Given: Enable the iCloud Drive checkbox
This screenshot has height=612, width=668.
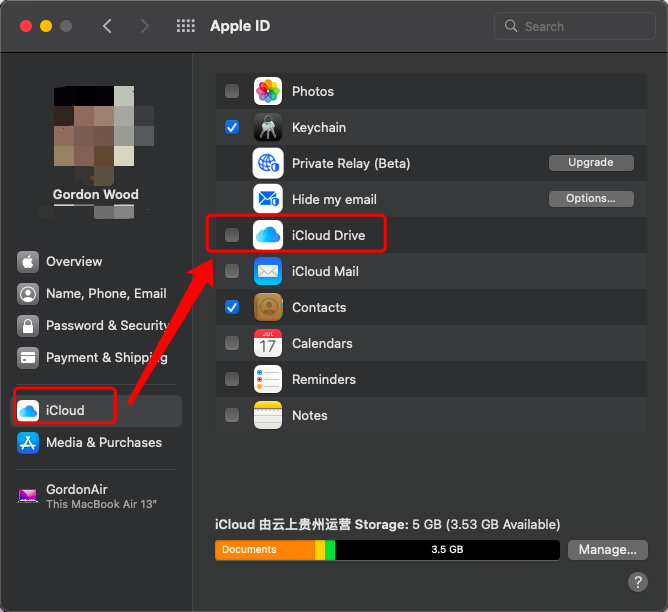Looking at the screenshot, I should point(232,235).
